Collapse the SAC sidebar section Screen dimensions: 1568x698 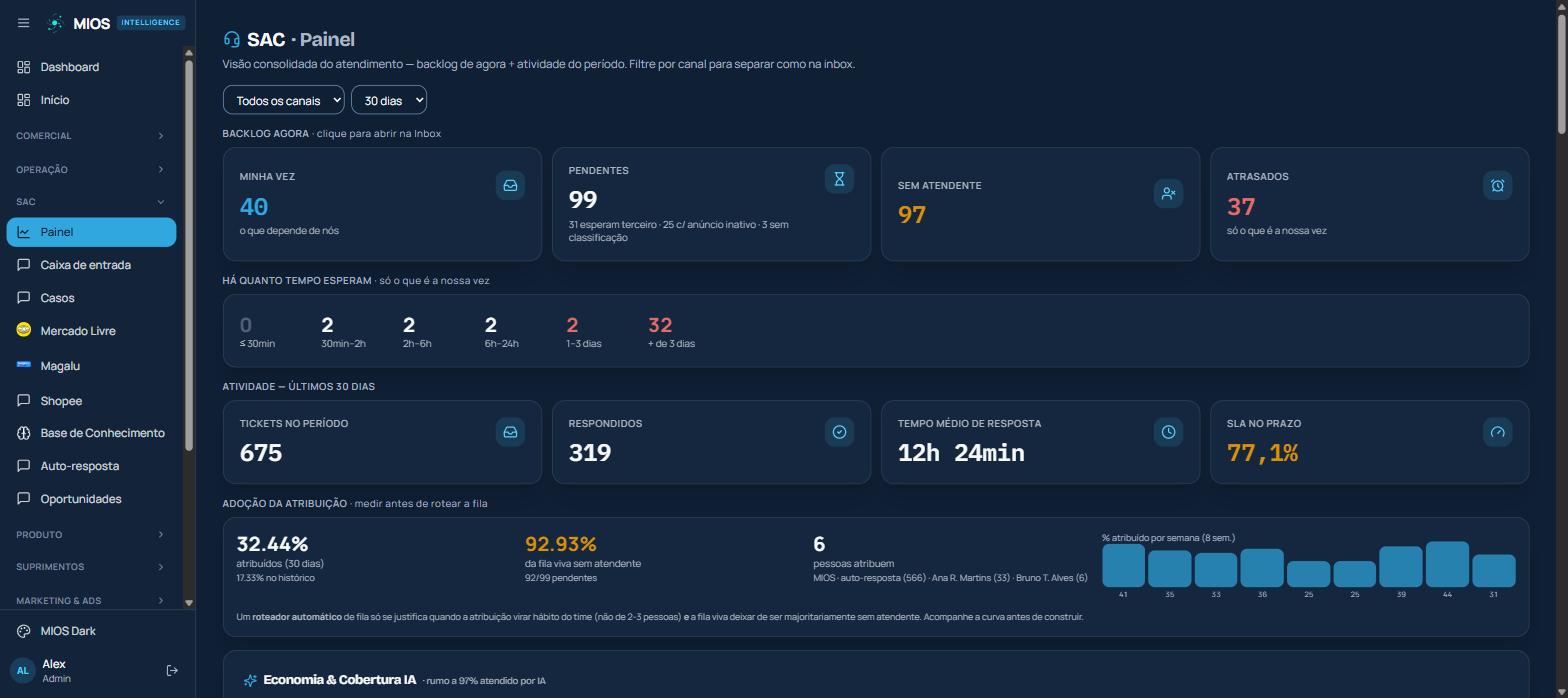coord(91,202)
